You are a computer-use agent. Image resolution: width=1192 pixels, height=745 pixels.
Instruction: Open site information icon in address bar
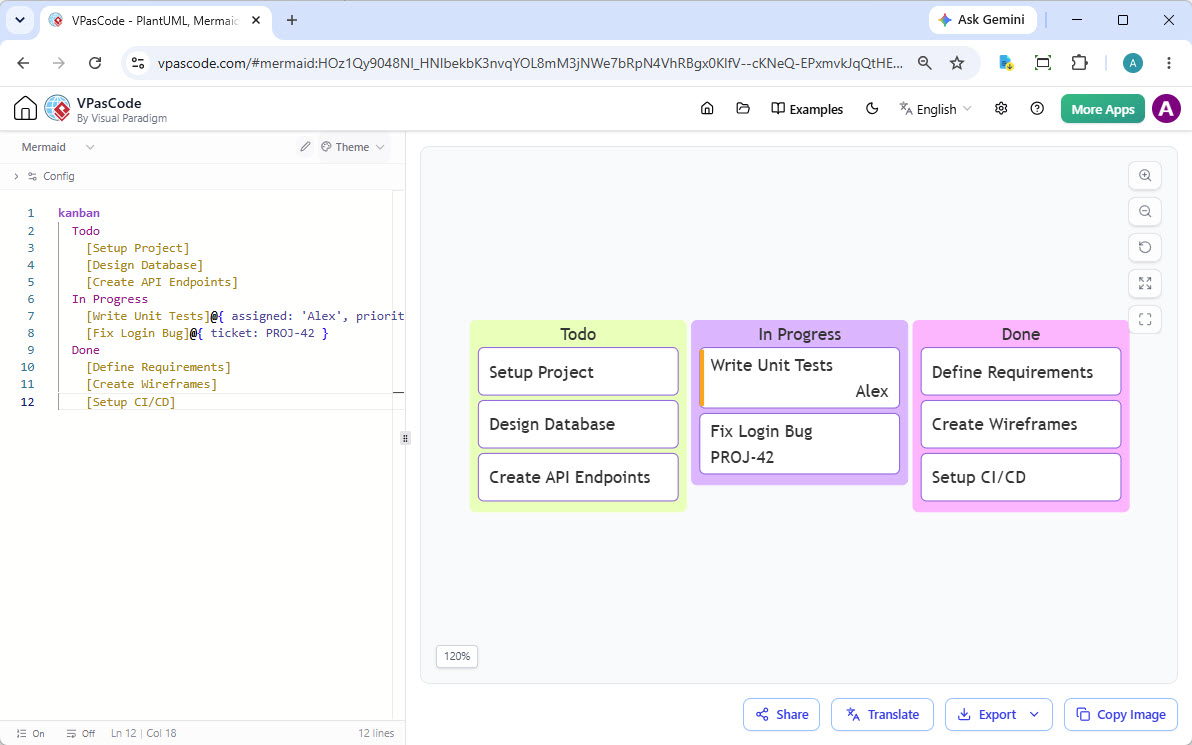[138, 63]
